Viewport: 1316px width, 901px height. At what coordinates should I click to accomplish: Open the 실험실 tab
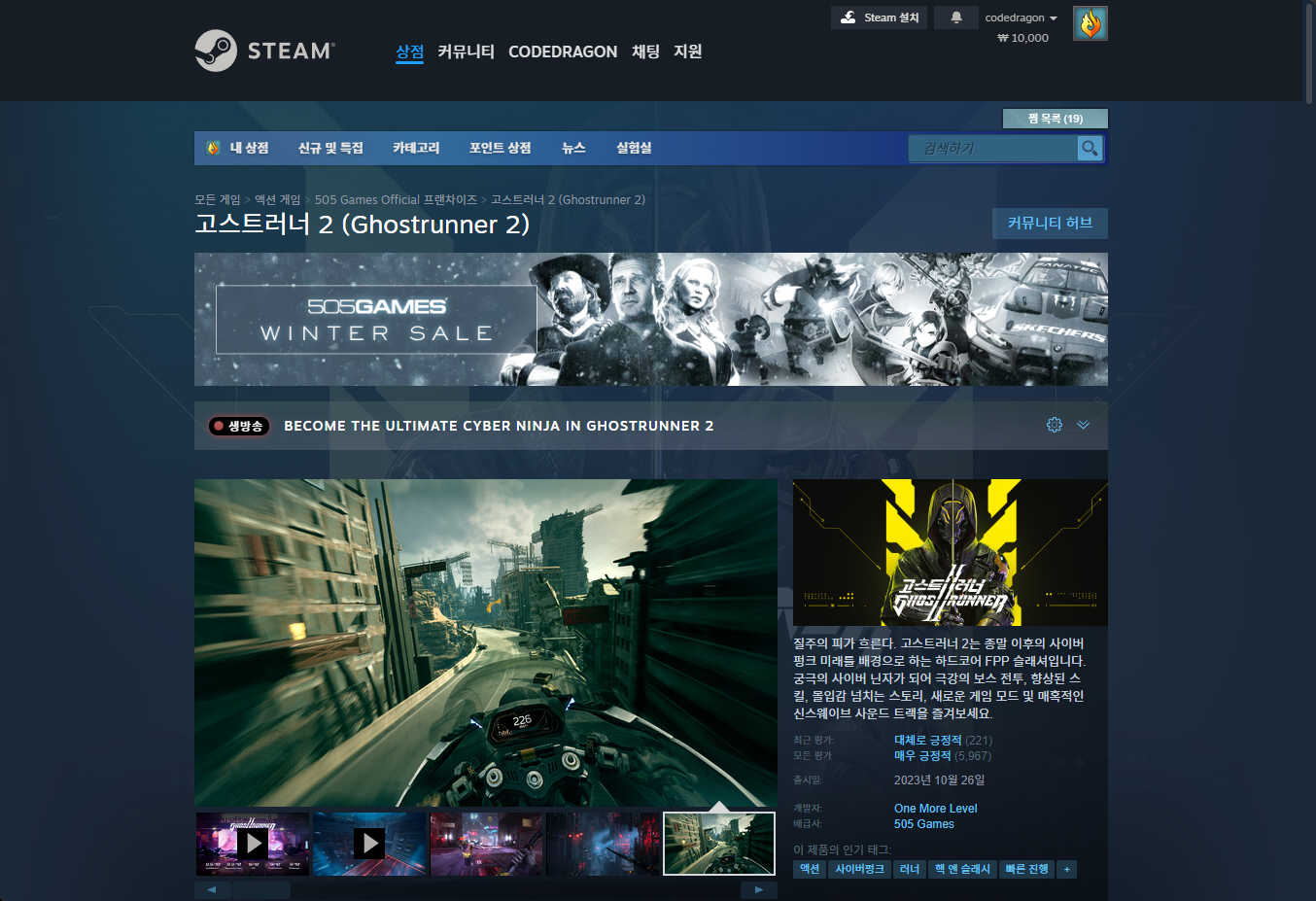pos(634,148)
